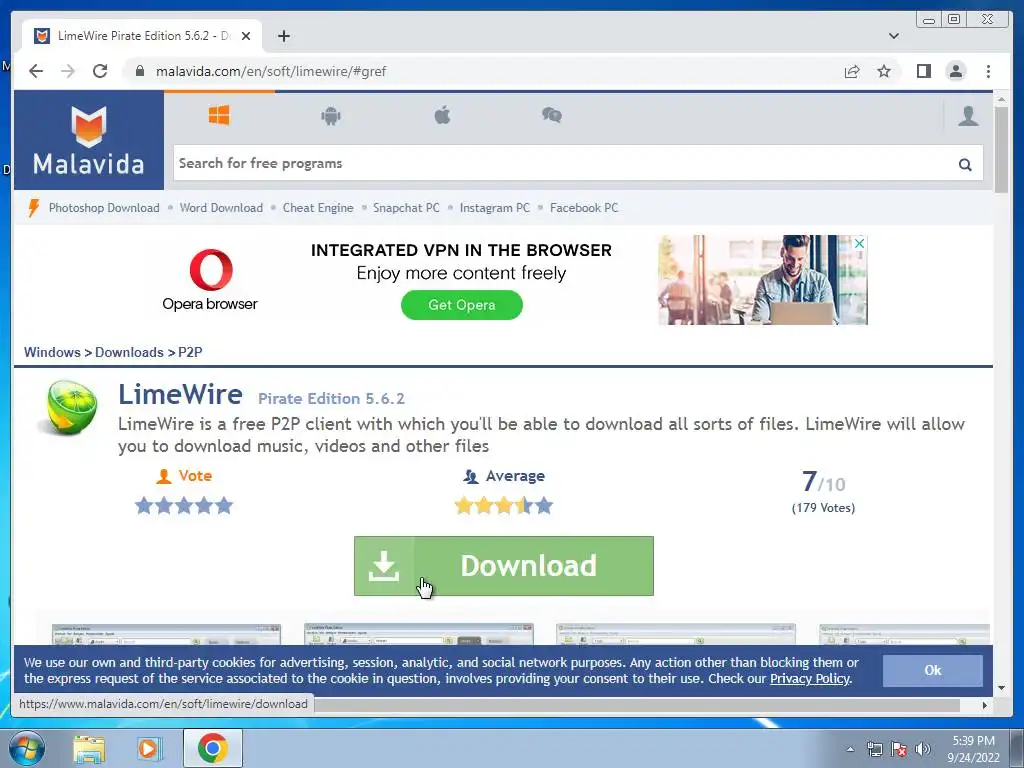Click the magnifier search icon
Image resolution: width=1024 pixels, height=768 pixels.
(965, 165)
